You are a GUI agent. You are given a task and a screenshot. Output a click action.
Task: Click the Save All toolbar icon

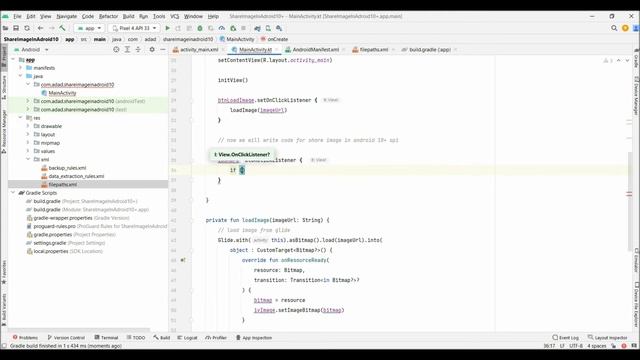pyautogui.click(x=16, y=28)
